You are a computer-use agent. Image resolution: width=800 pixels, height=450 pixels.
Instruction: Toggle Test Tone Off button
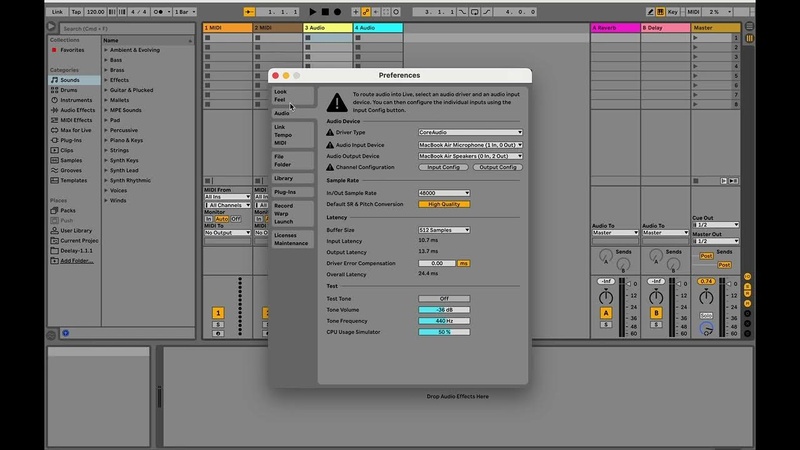click(444, 298)
